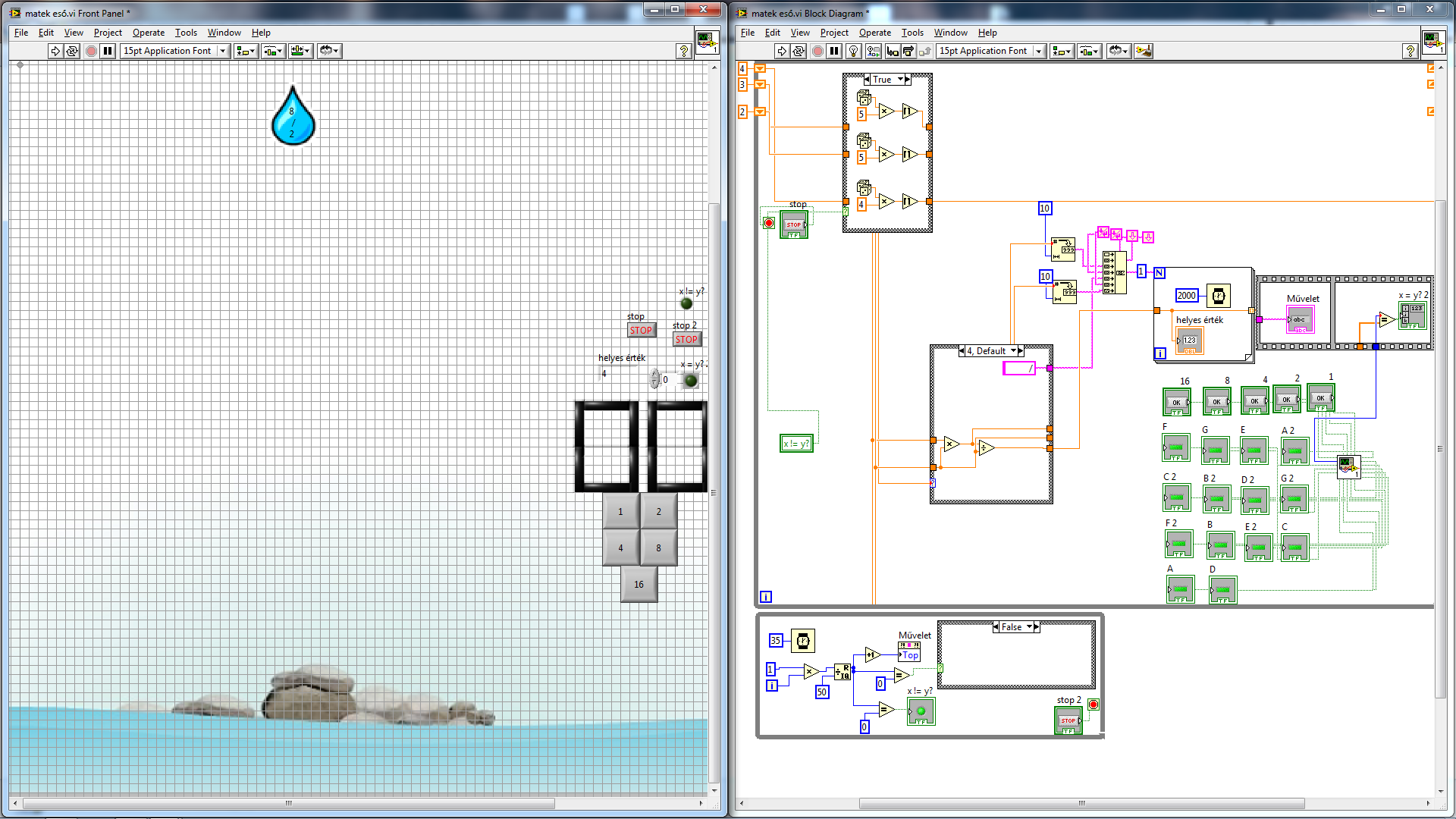Viewport: 1456px width, 819px height.
Task: Click the Clean Up Diagram broom icon
Action: tap(1144, 51)
